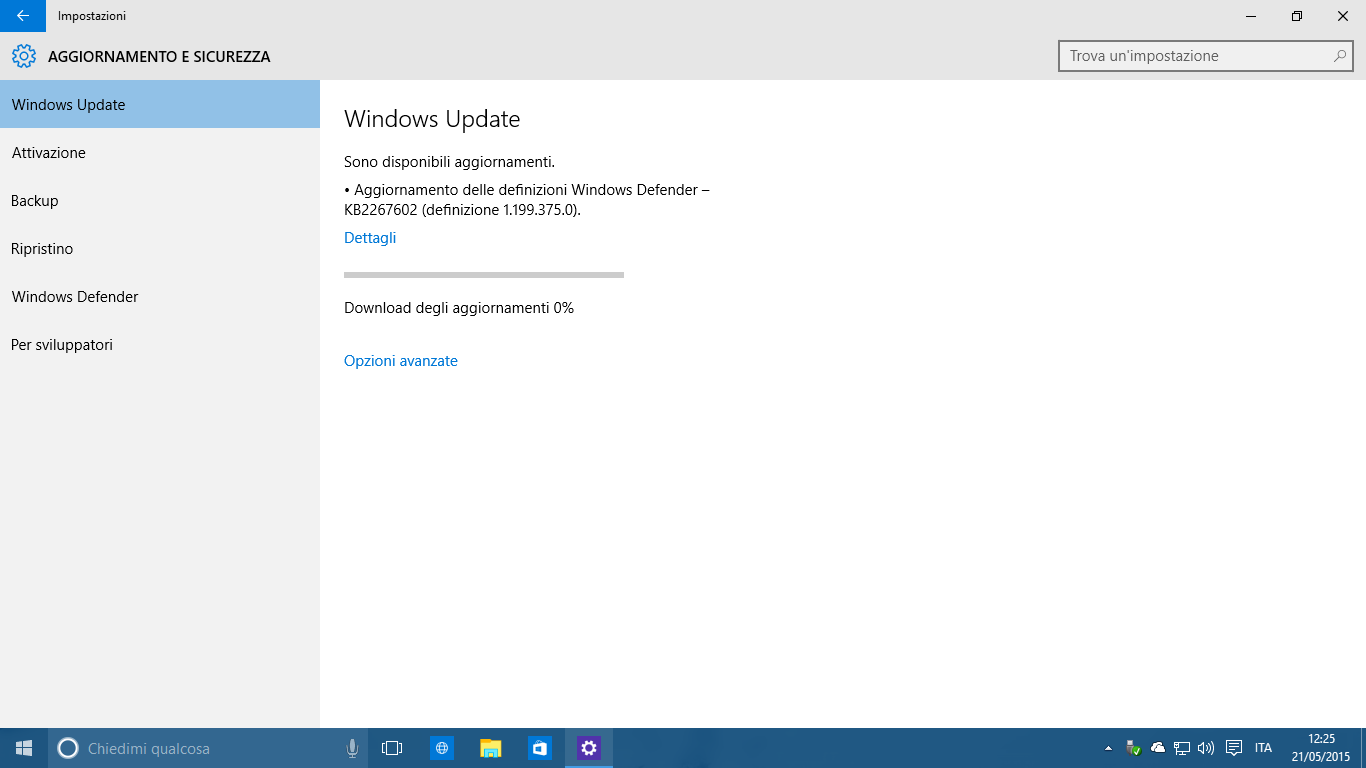Click the search magnifier icon
Image resolution: width=1366 pixels, height=768 pixels.
1340,56
